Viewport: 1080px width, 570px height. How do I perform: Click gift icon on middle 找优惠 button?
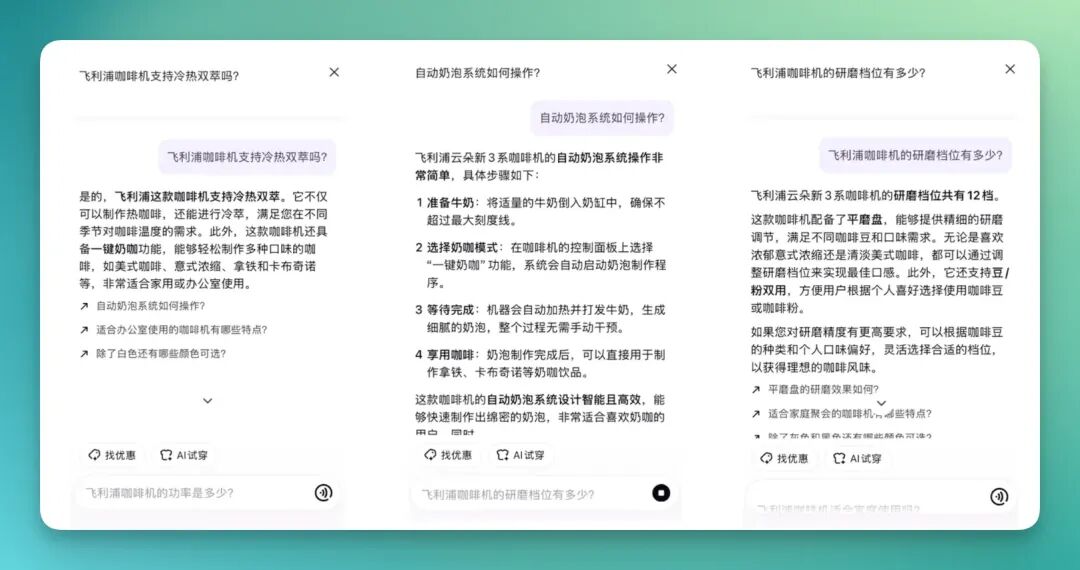(x=430, y=455)
